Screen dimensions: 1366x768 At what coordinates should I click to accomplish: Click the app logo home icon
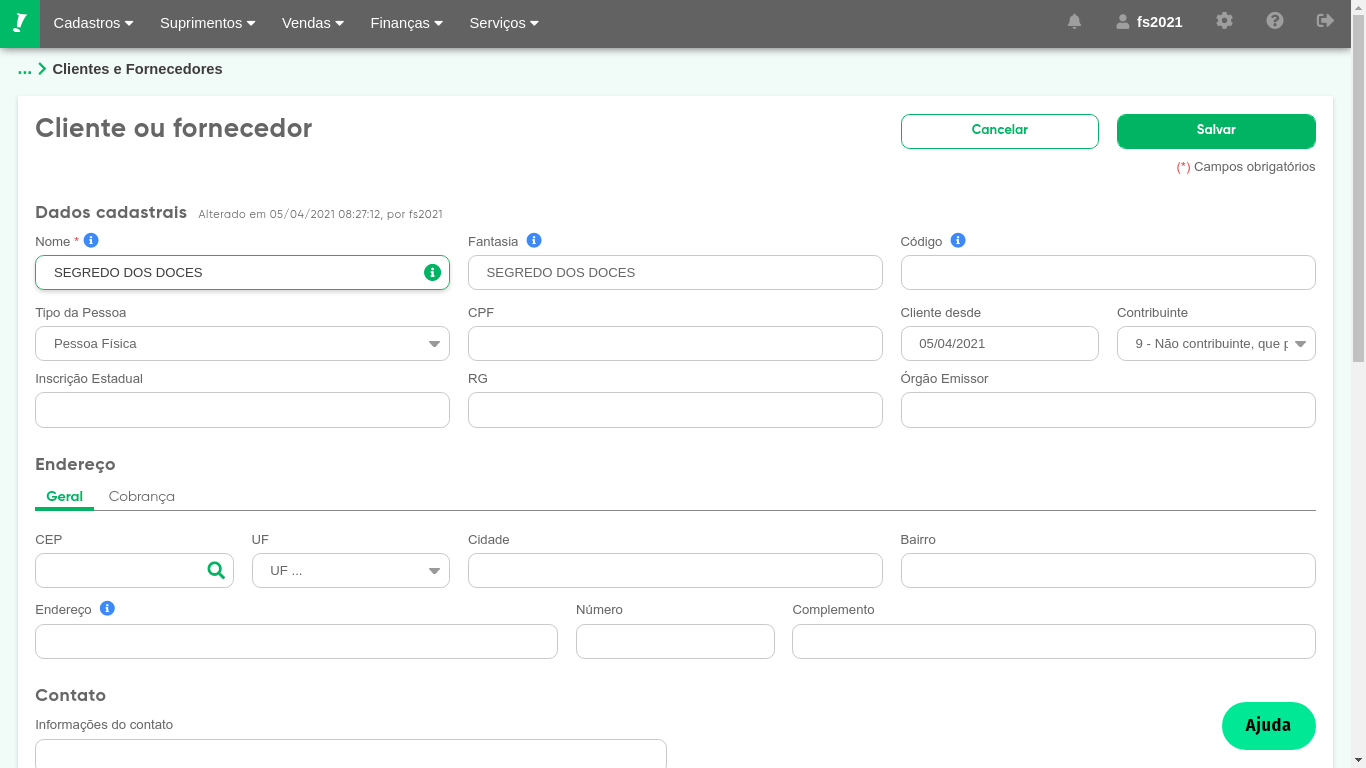tap(20, 23)
